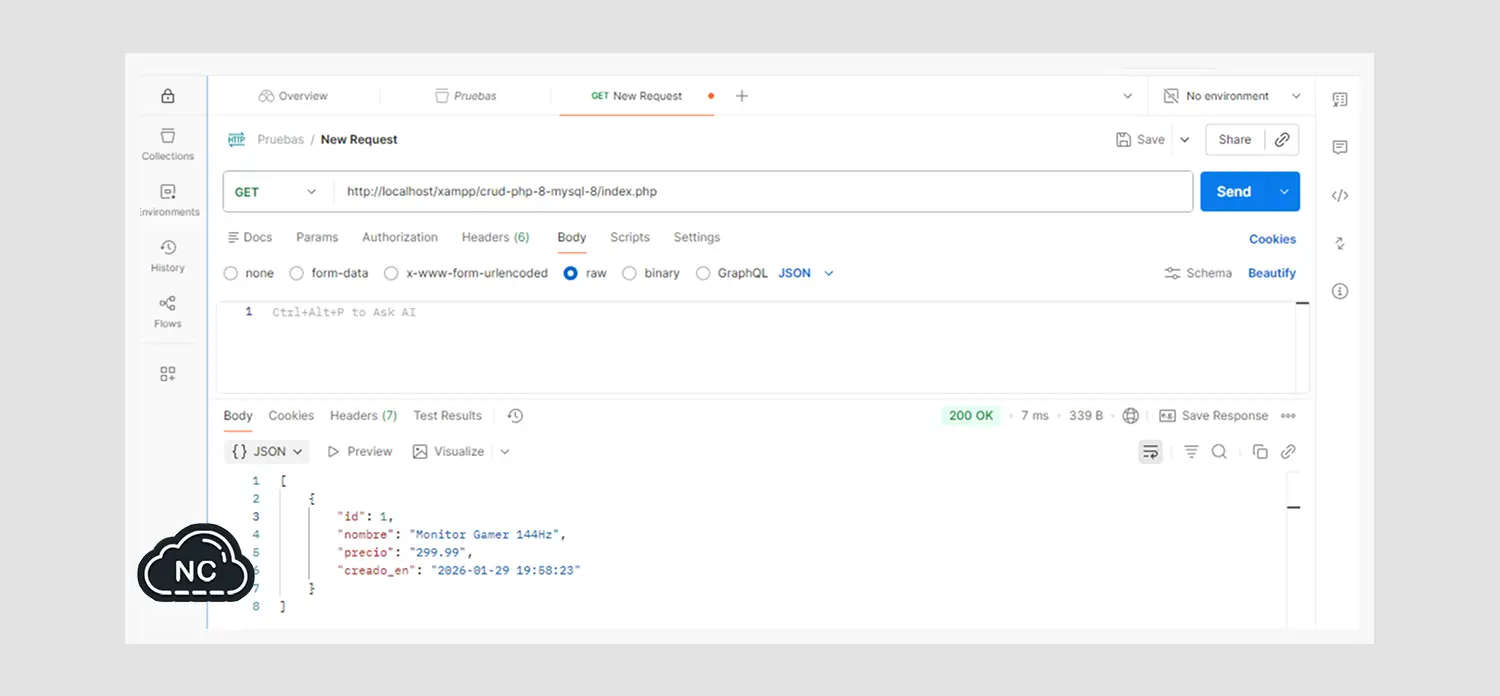The height and width of the screenshot is (696, 1500).
Task: Toggle word wrap icon in response toolbar
Action: pyautogui.click(x=1151, y=452)
